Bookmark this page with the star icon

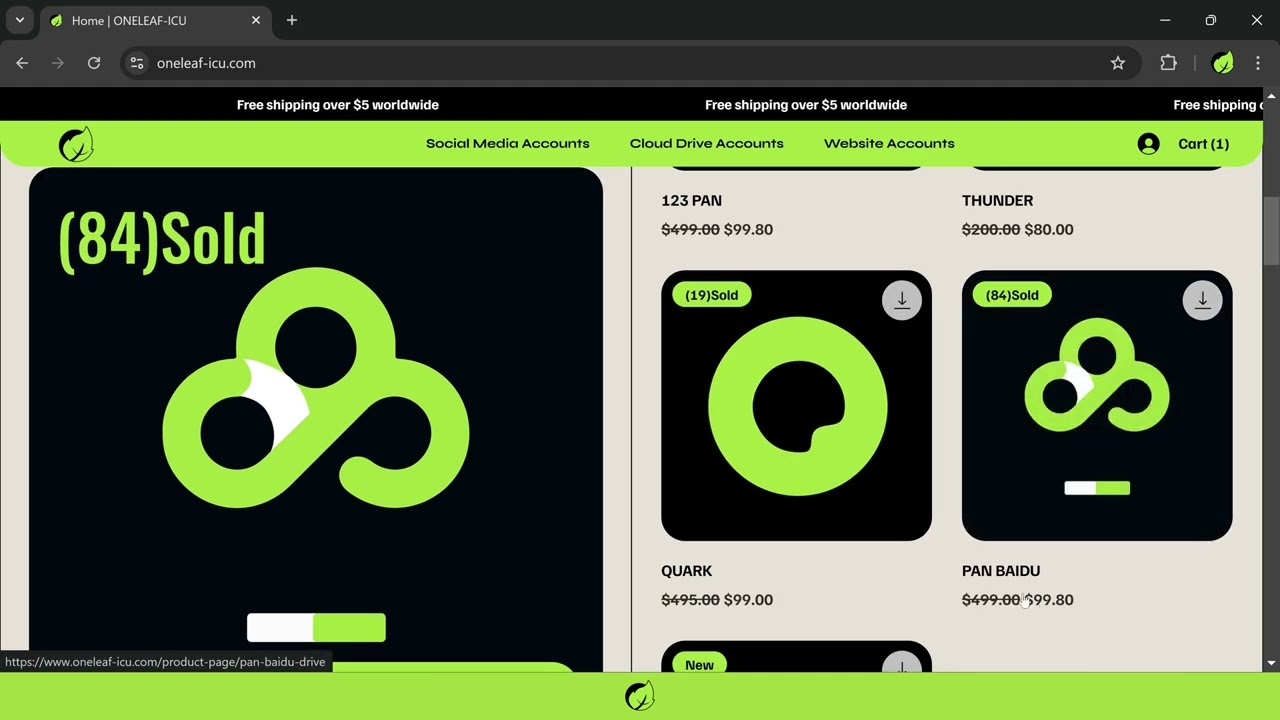(x=1118, y=63)
